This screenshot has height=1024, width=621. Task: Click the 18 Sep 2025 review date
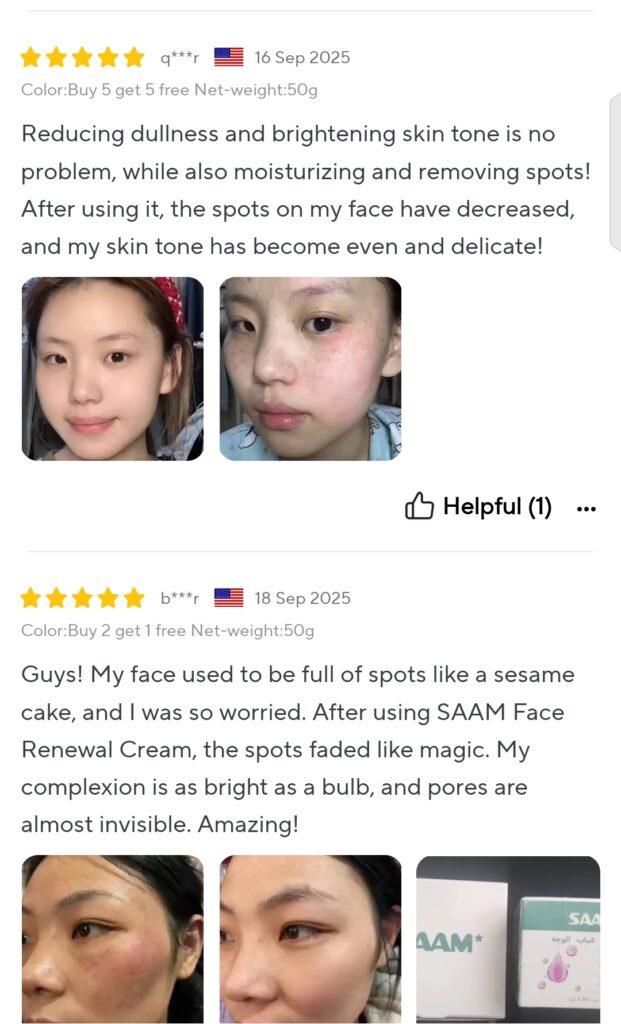click(x=302, y=598)
